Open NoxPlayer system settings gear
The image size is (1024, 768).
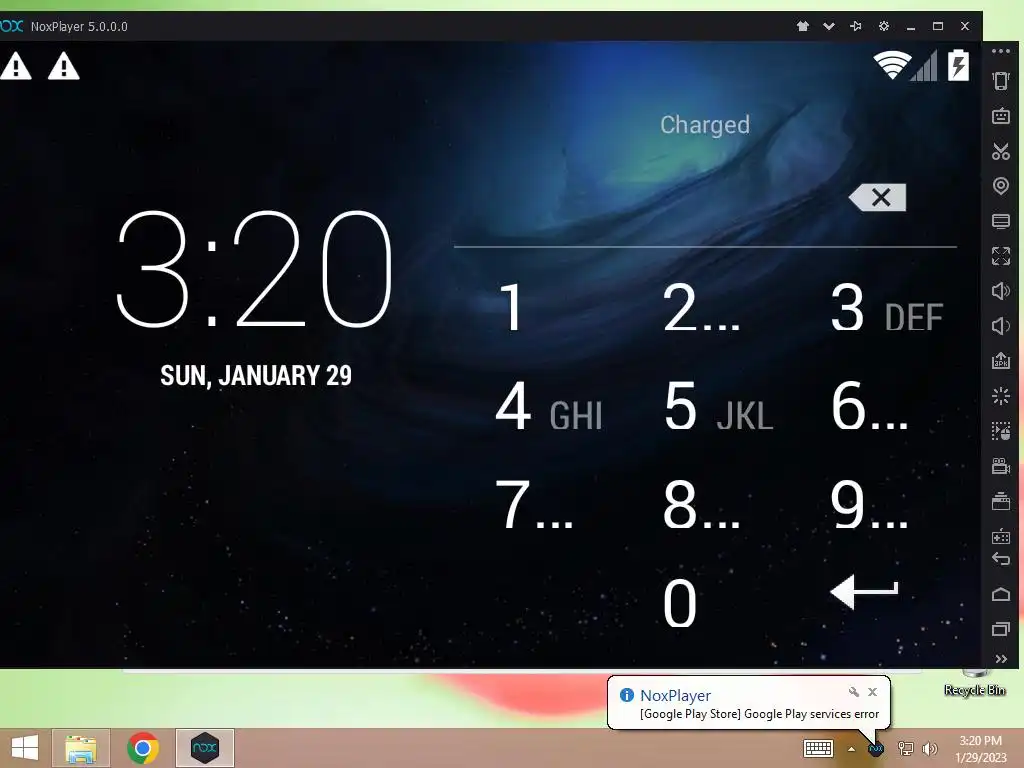click(884, 26)
